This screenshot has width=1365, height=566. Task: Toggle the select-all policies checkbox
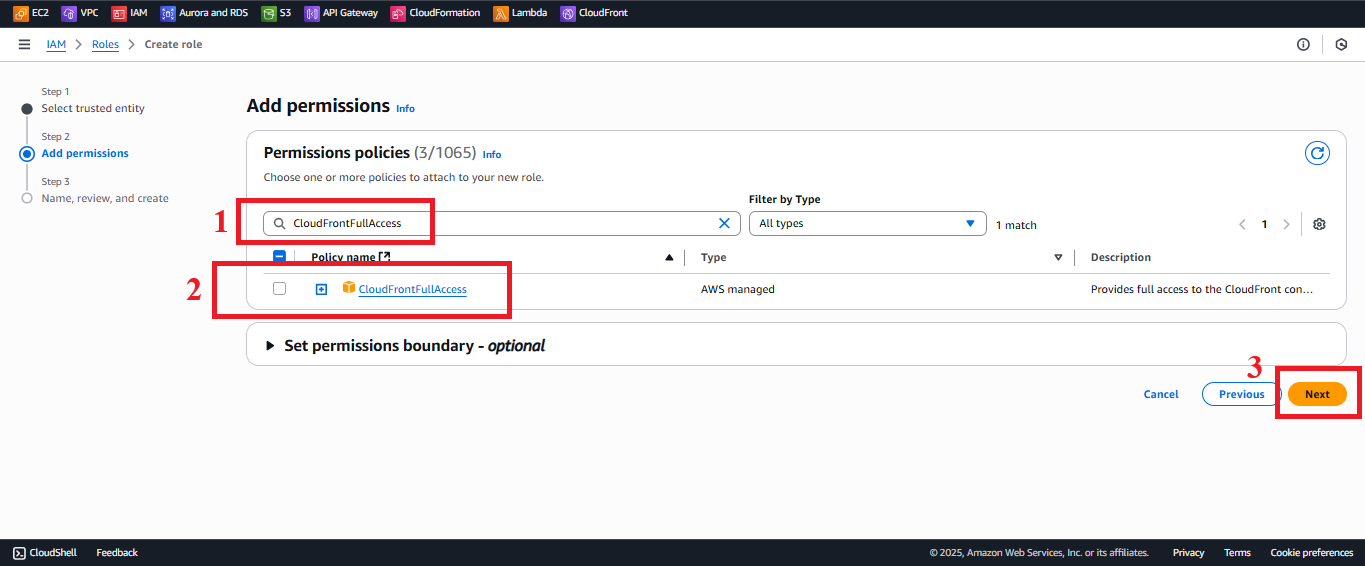pos(279,257)
